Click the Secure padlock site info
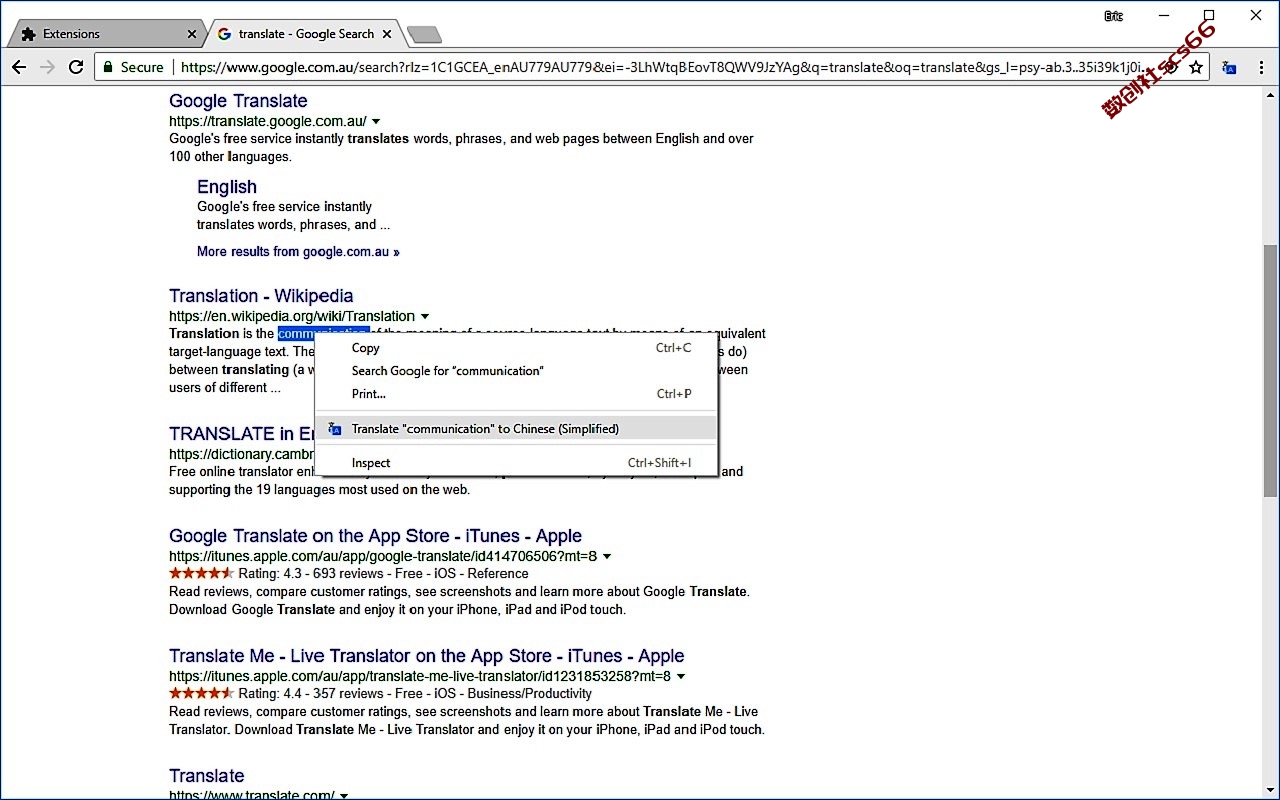 pos(133,67)
